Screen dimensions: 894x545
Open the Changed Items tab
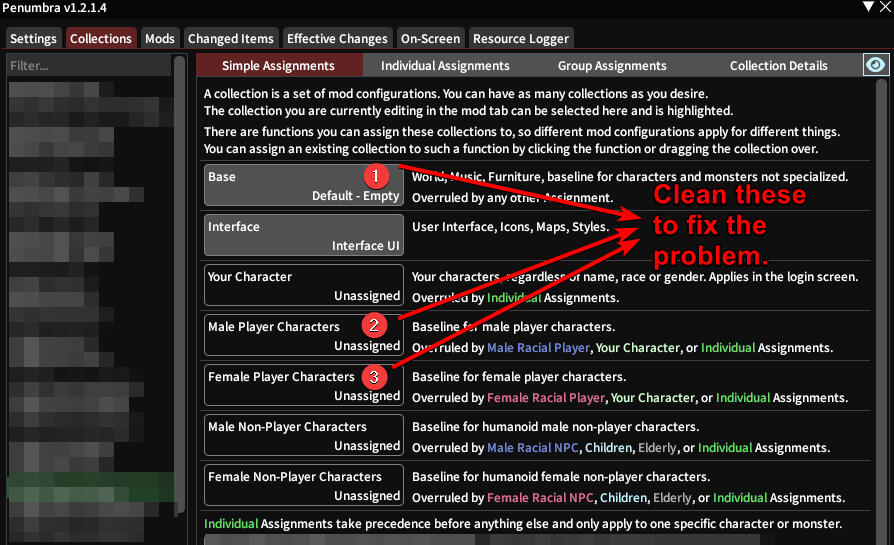[230, 39]
